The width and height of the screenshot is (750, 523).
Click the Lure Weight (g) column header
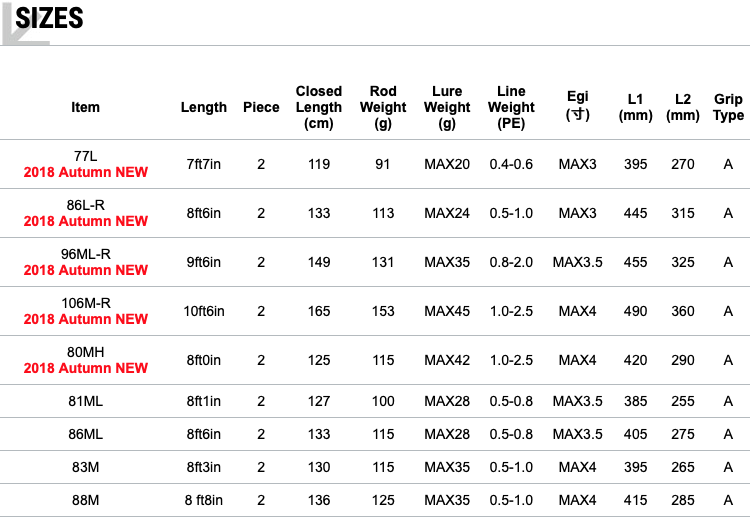tap(447, 107)
